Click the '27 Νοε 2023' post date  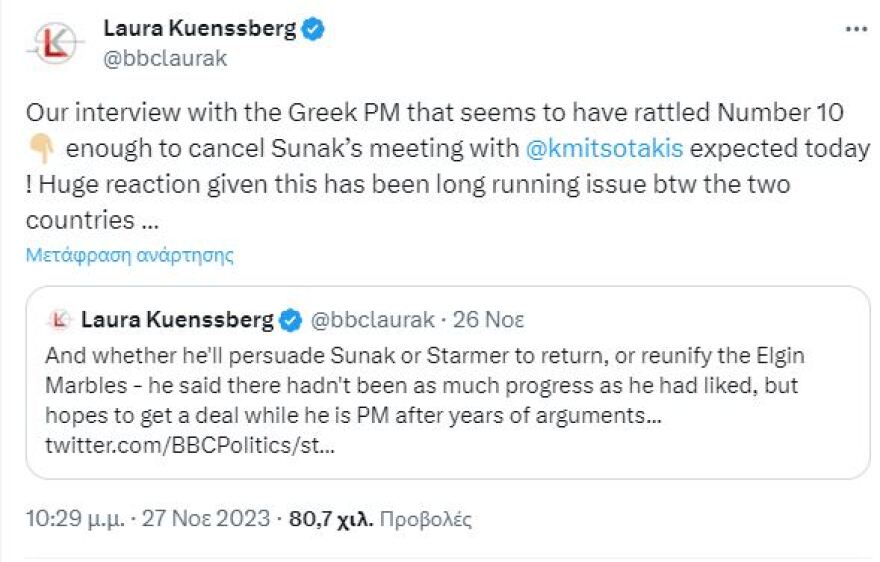[x=205, y=519]
